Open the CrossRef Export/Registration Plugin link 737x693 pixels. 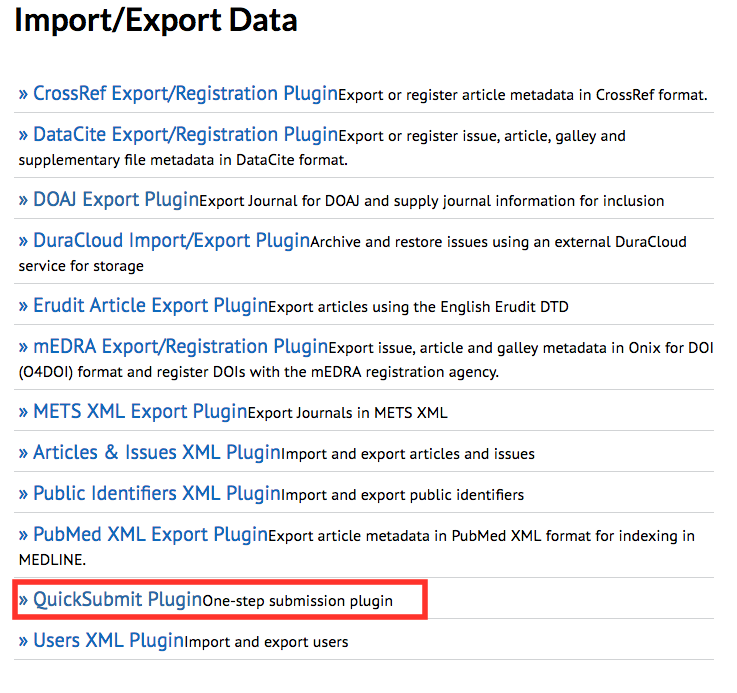click(185, 94)
